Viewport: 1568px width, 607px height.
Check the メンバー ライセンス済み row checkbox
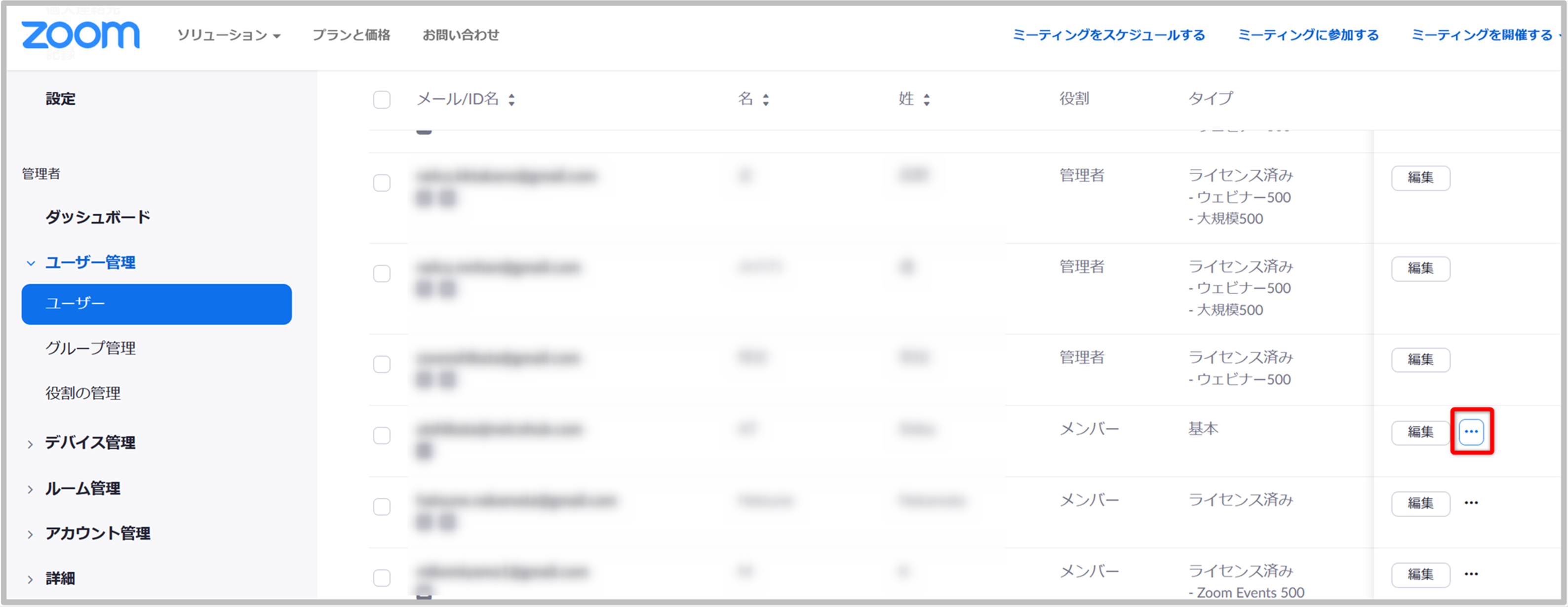coord(382,507)
